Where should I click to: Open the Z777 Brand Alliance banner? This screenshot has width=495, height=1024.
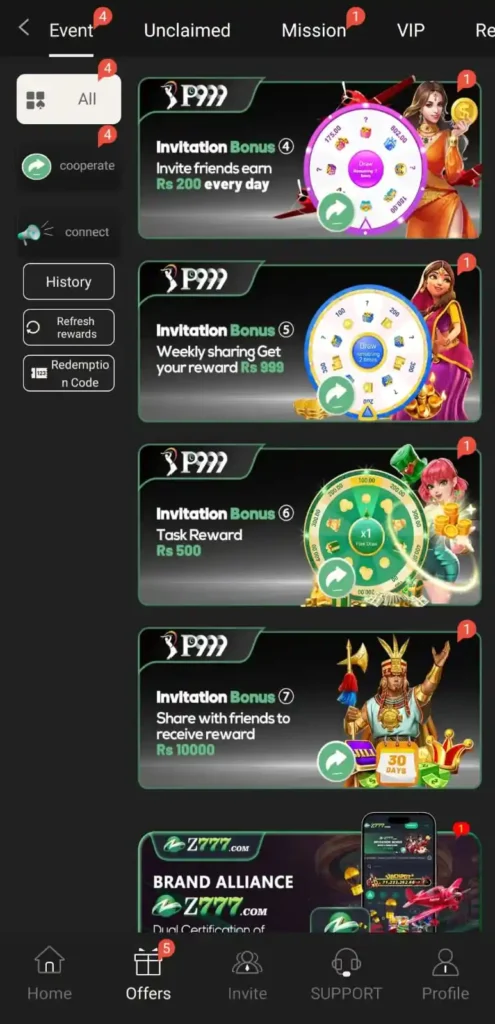pyautogui.click(x=310, y=882)
